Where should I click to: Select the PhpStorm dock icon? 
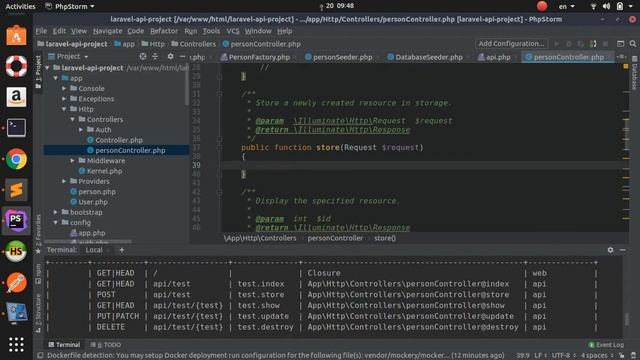[16, 220]
